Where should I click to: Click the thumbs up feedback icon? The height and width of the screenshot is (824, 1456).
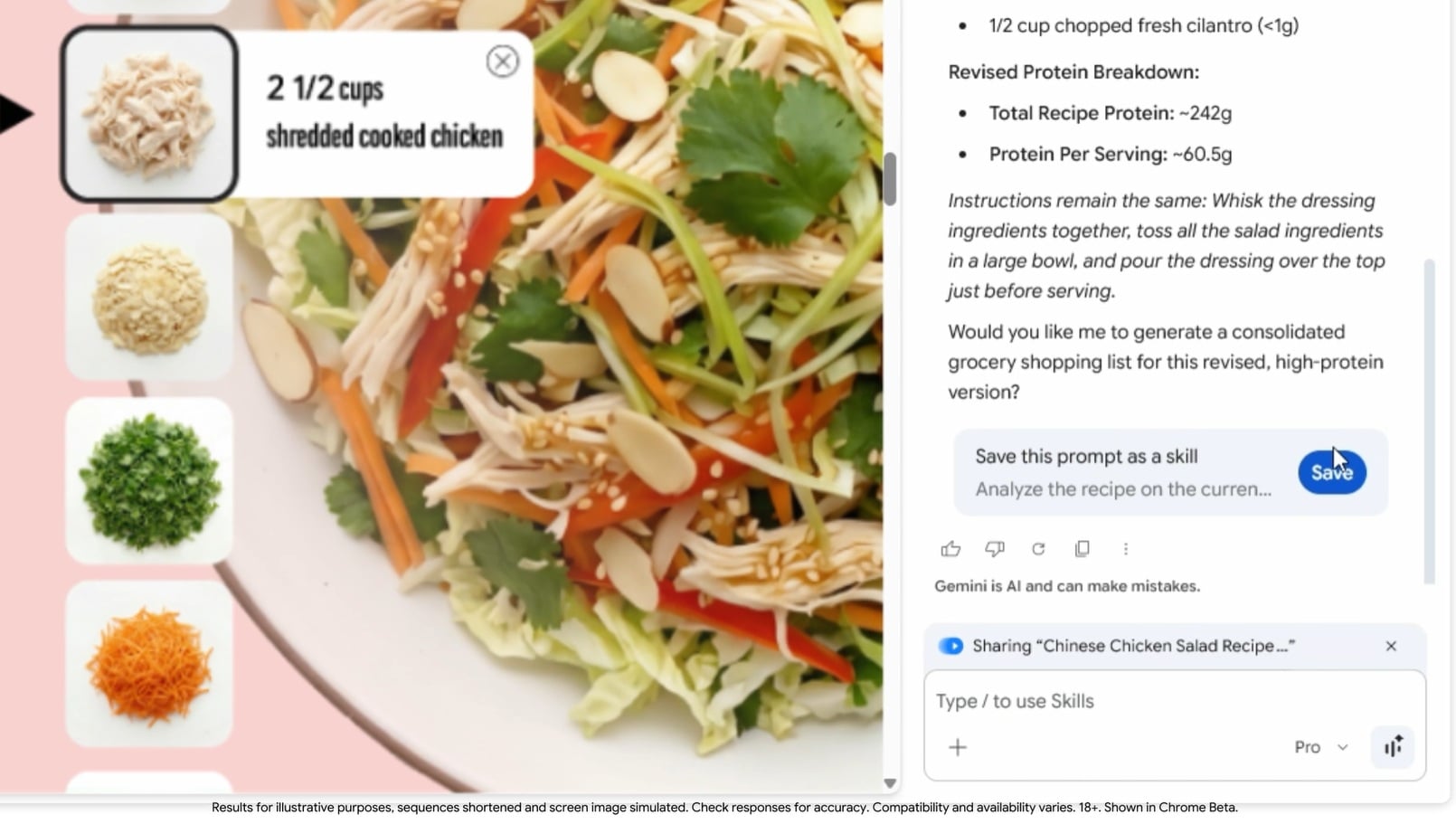click(950, 549)
